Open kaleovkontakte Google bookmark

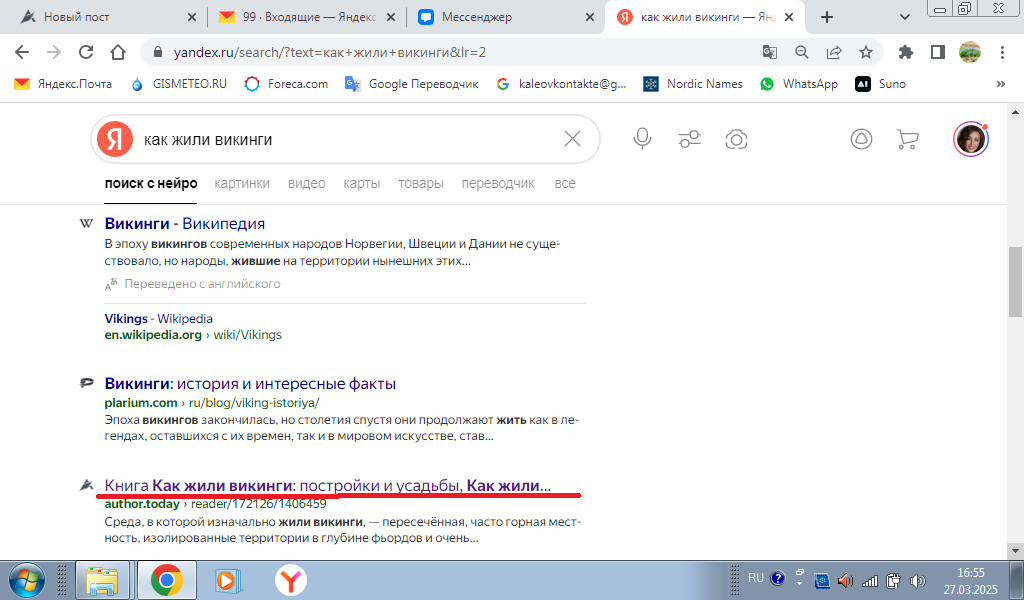point(561,84)
